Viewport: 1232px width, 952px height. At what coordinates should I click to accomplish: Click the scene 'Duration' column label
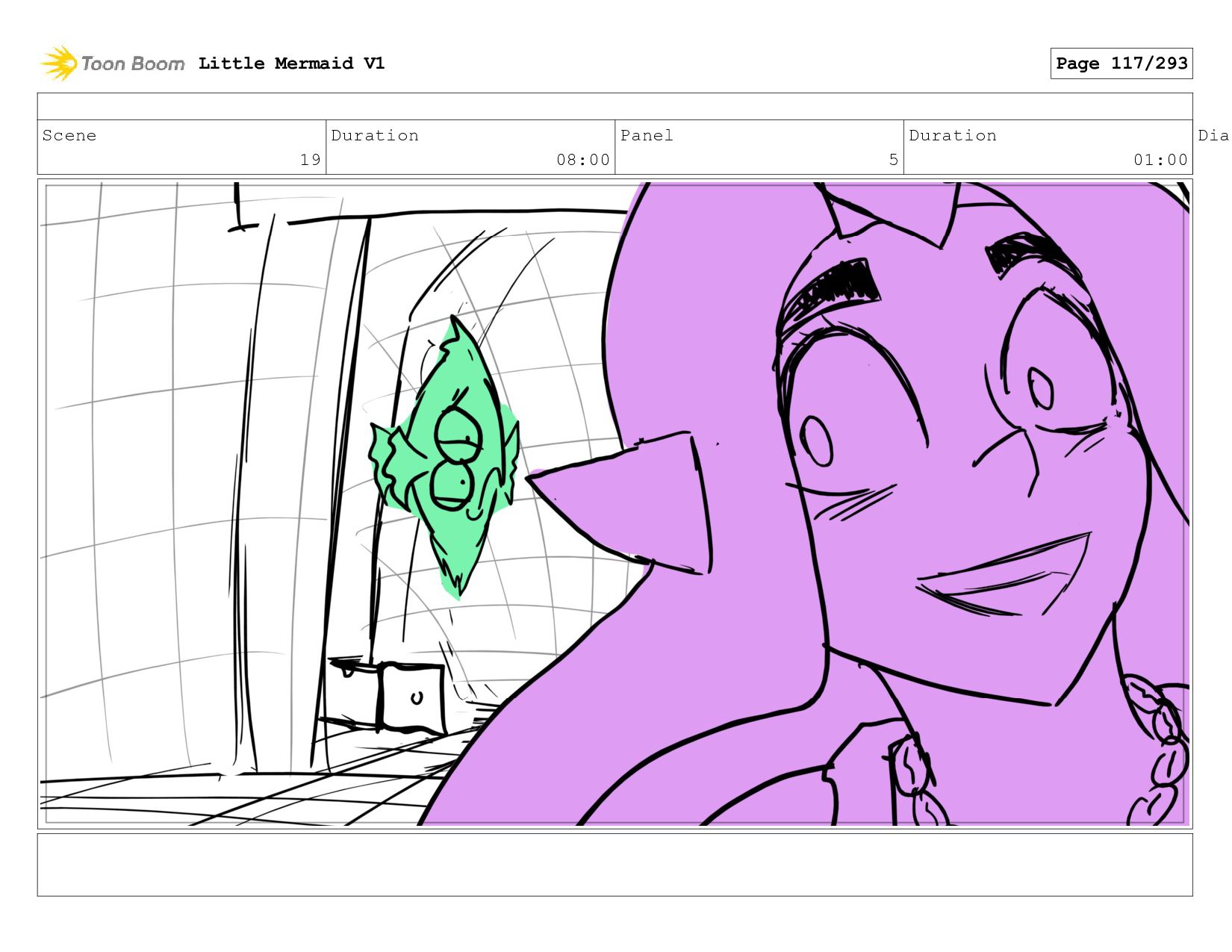click(375, 135)
